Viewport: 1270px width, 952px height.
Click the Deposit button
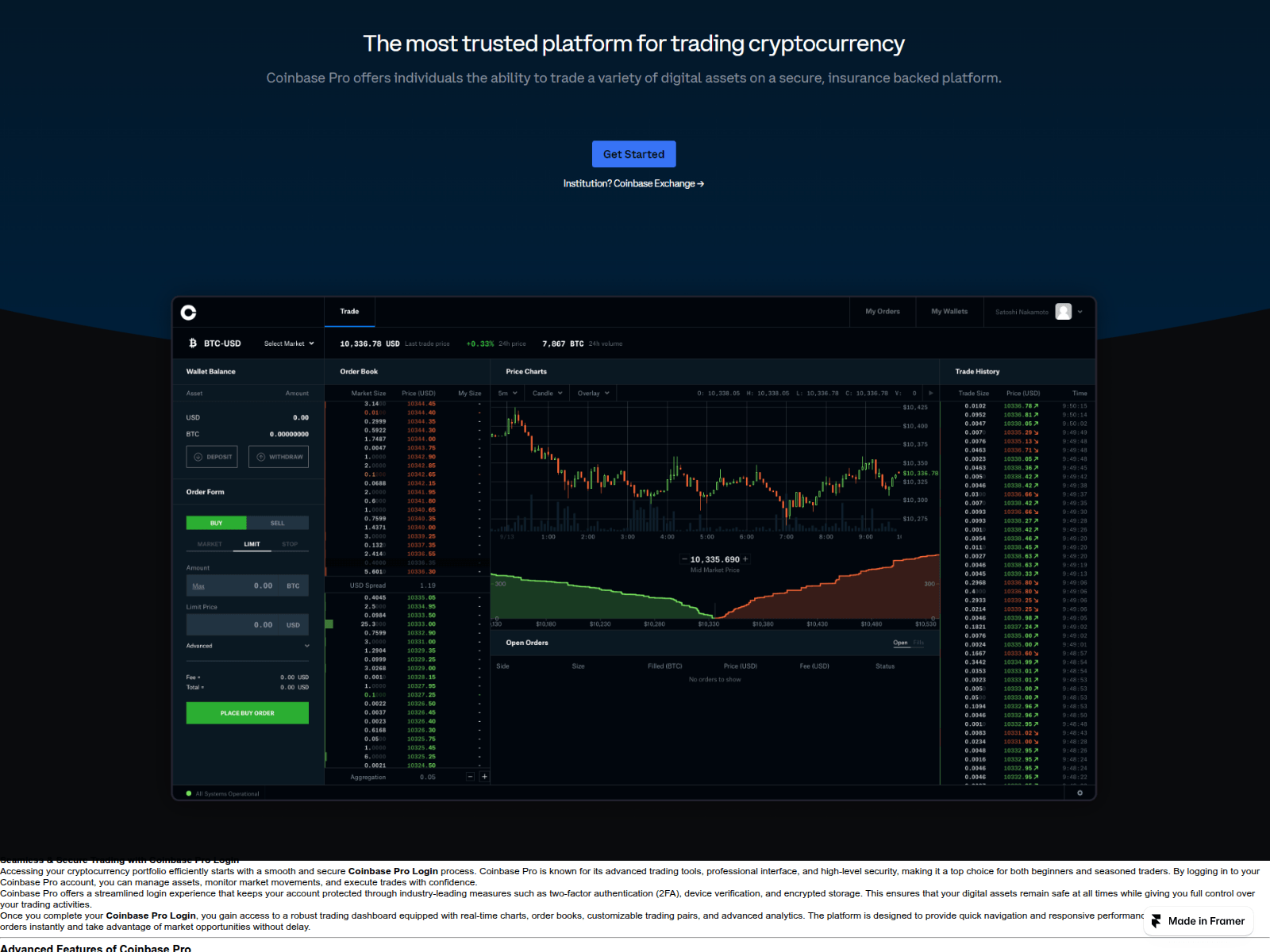(214, 457)
